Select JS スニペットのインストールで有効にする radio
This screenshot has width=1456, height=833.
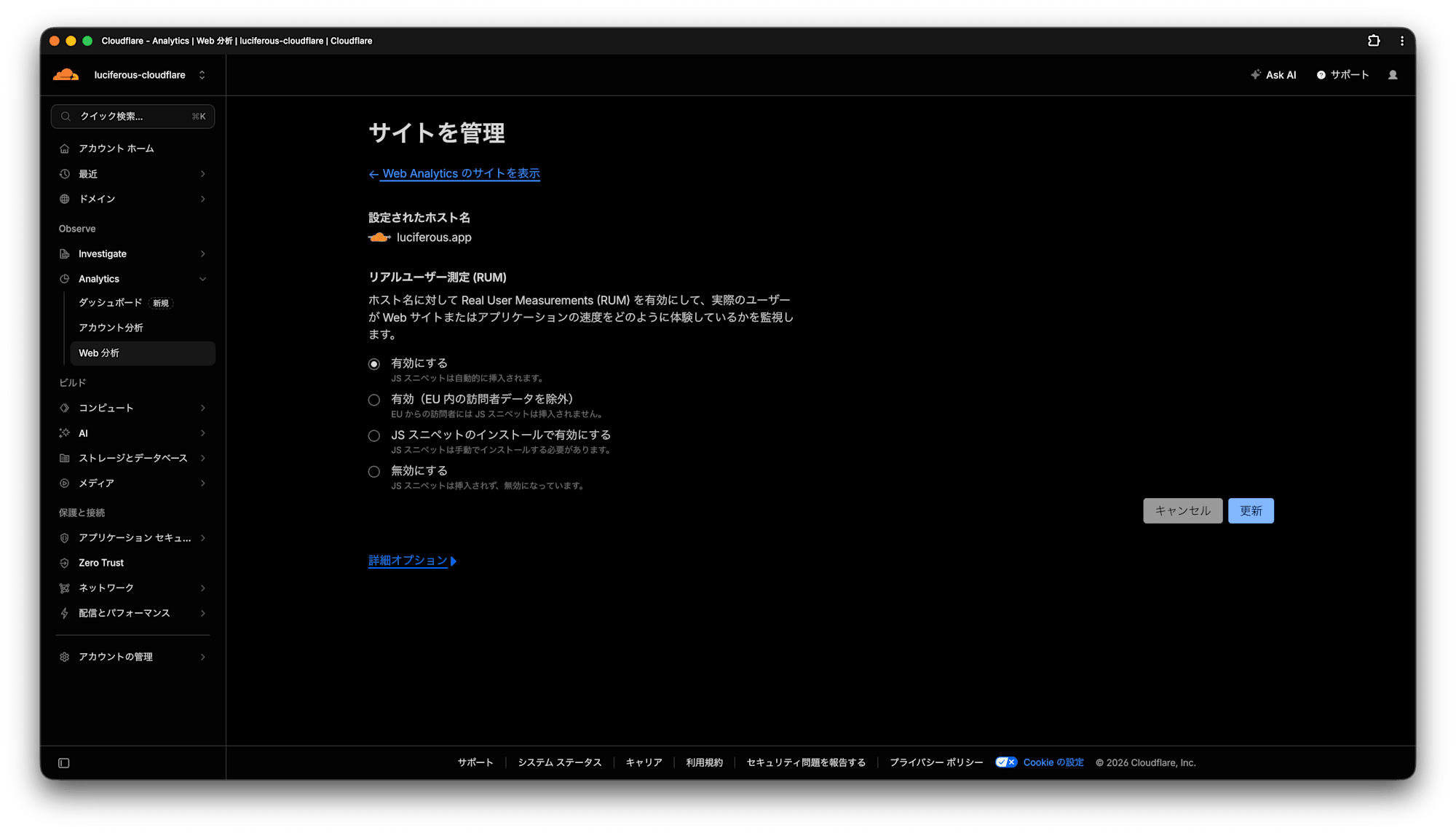[374, 435]
